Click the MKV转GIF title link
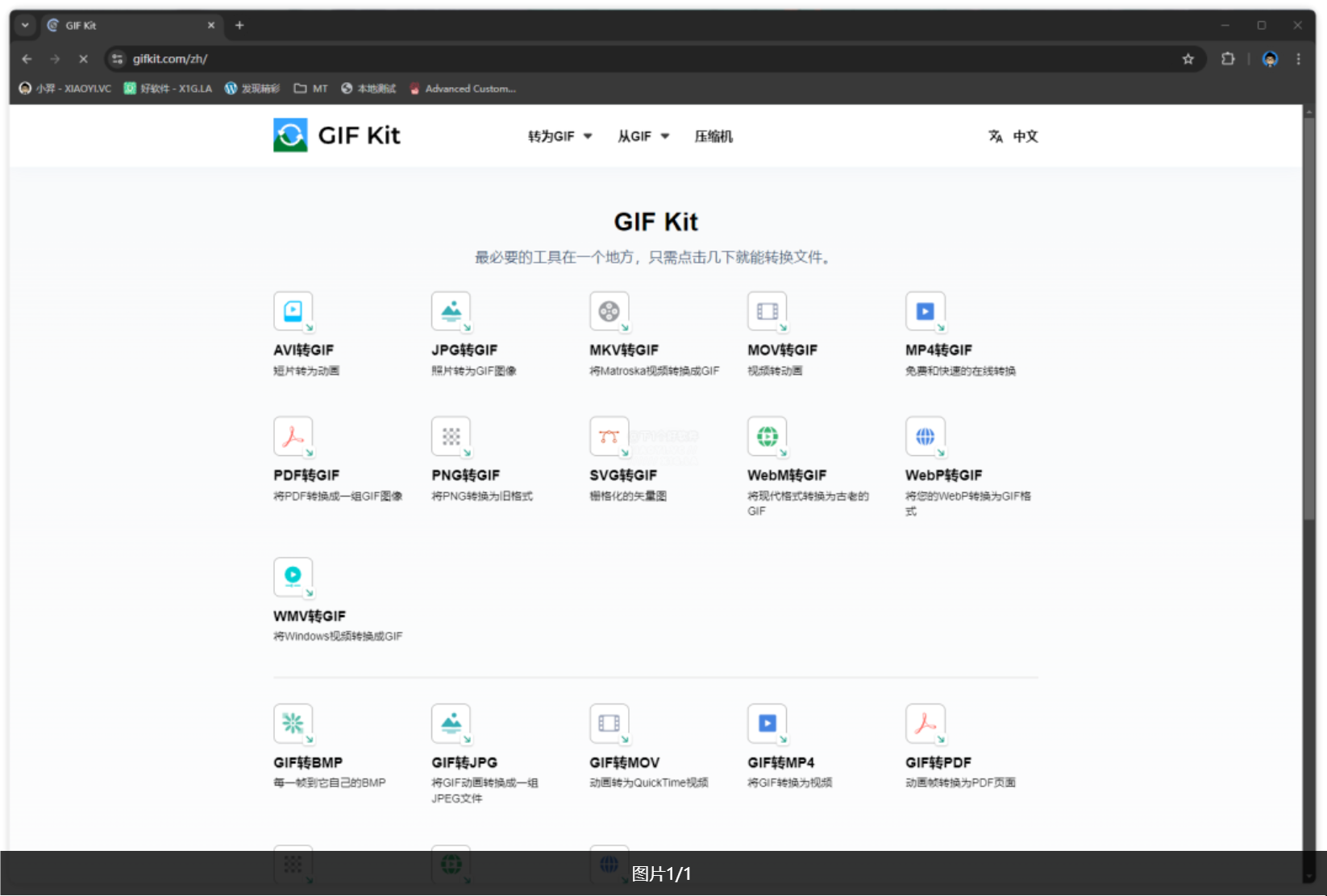1327x896 pixels. coord(624,350)
